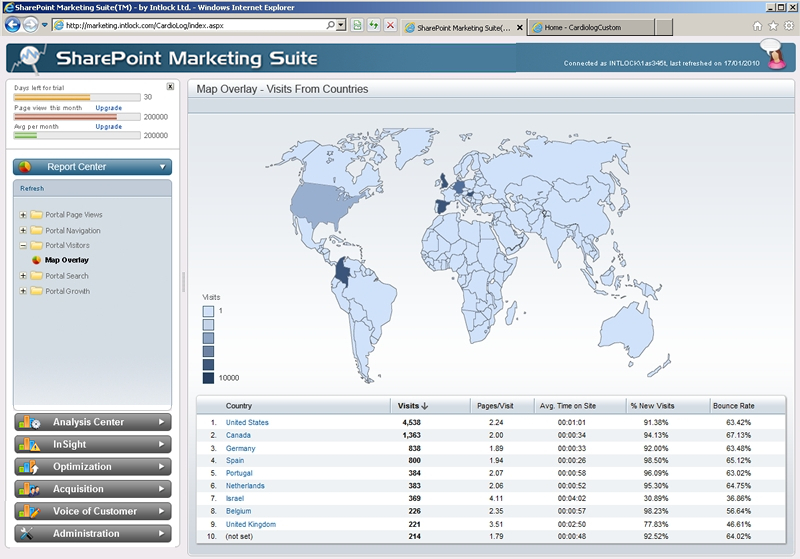Open the Report Center dropdown arrow

[x=162, y=167]
